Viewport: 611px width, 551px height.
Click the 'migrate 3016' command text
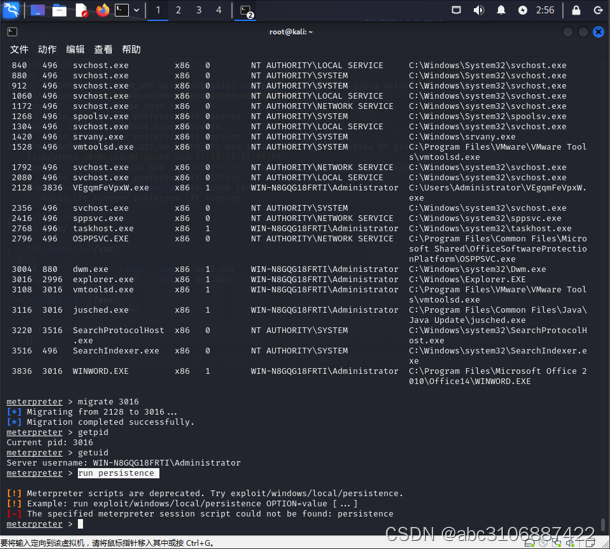108,402
